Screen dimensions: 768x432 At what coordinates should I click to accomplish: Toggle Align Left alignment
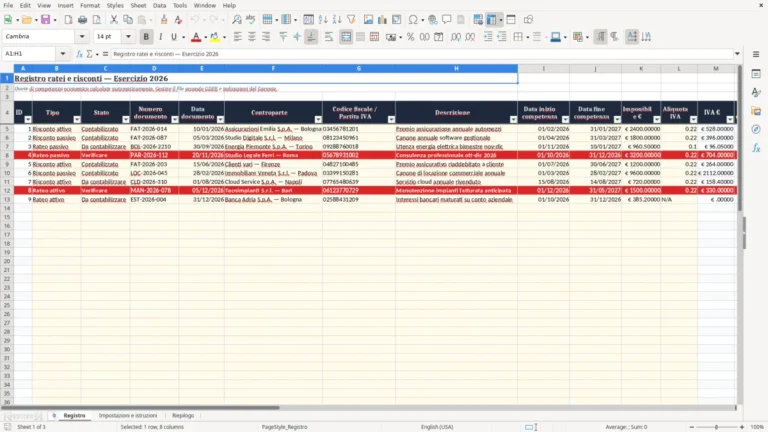click(238, 37)
